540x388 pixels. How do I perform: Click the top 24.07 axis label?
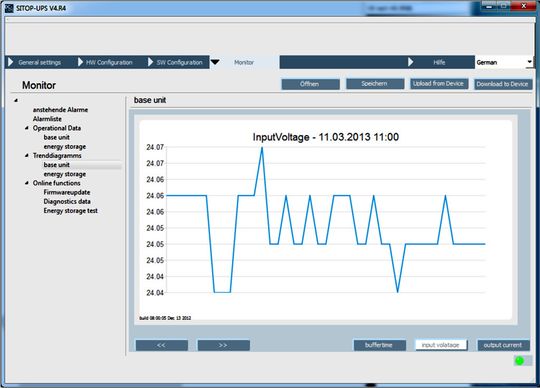pos(155,147)
